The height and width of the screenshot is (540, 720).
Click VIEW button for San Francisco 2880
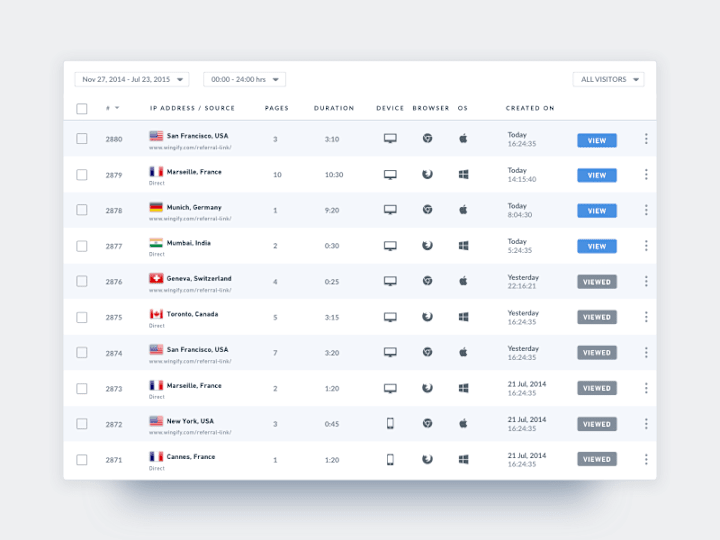pyautogui.click(x=597, y=141)
